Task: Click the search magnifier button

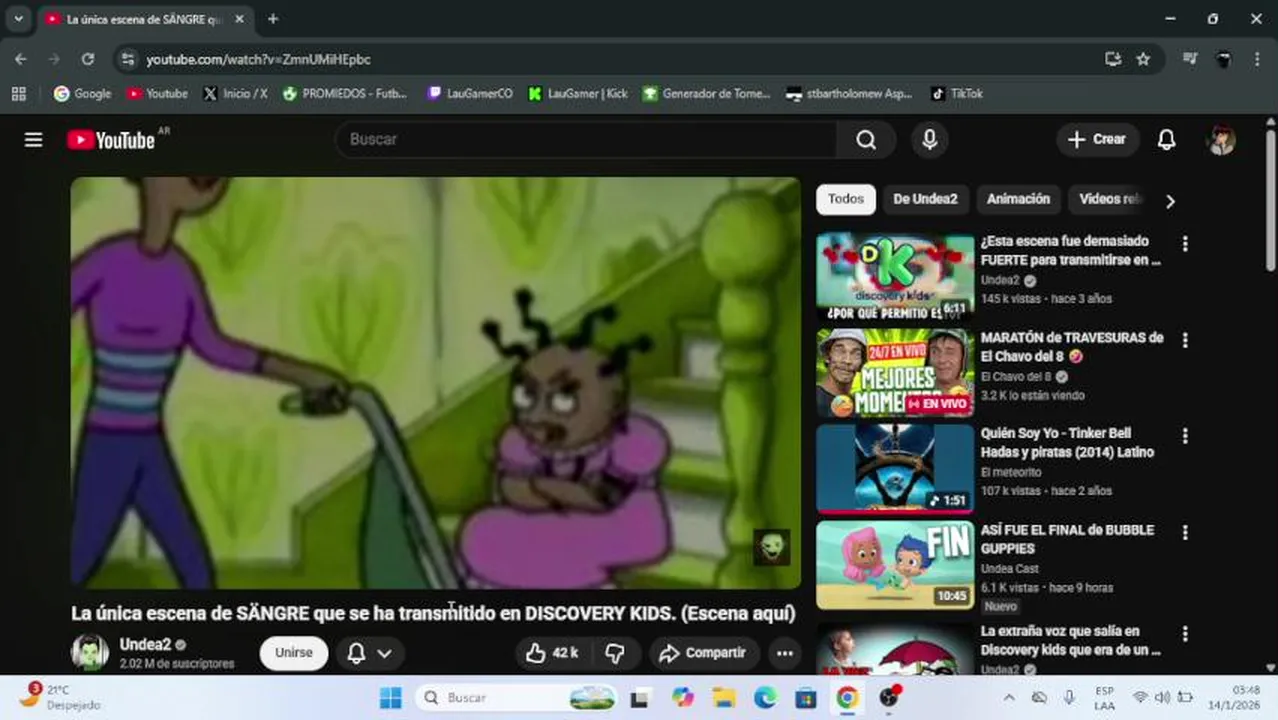Action: coord(866,140)
